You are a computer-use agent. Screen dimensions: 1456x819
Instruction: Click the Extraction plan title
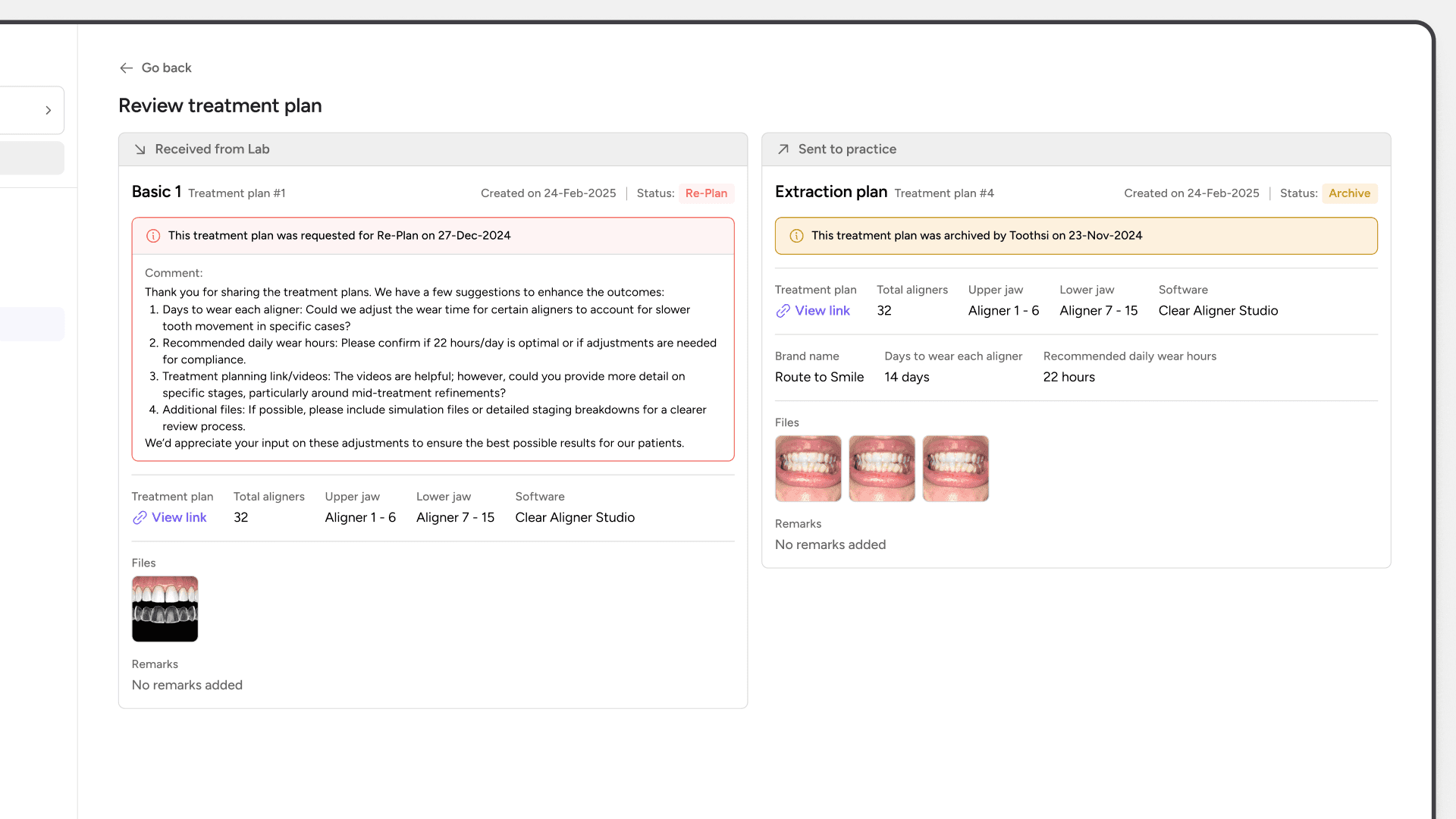[x=830, y=193]
